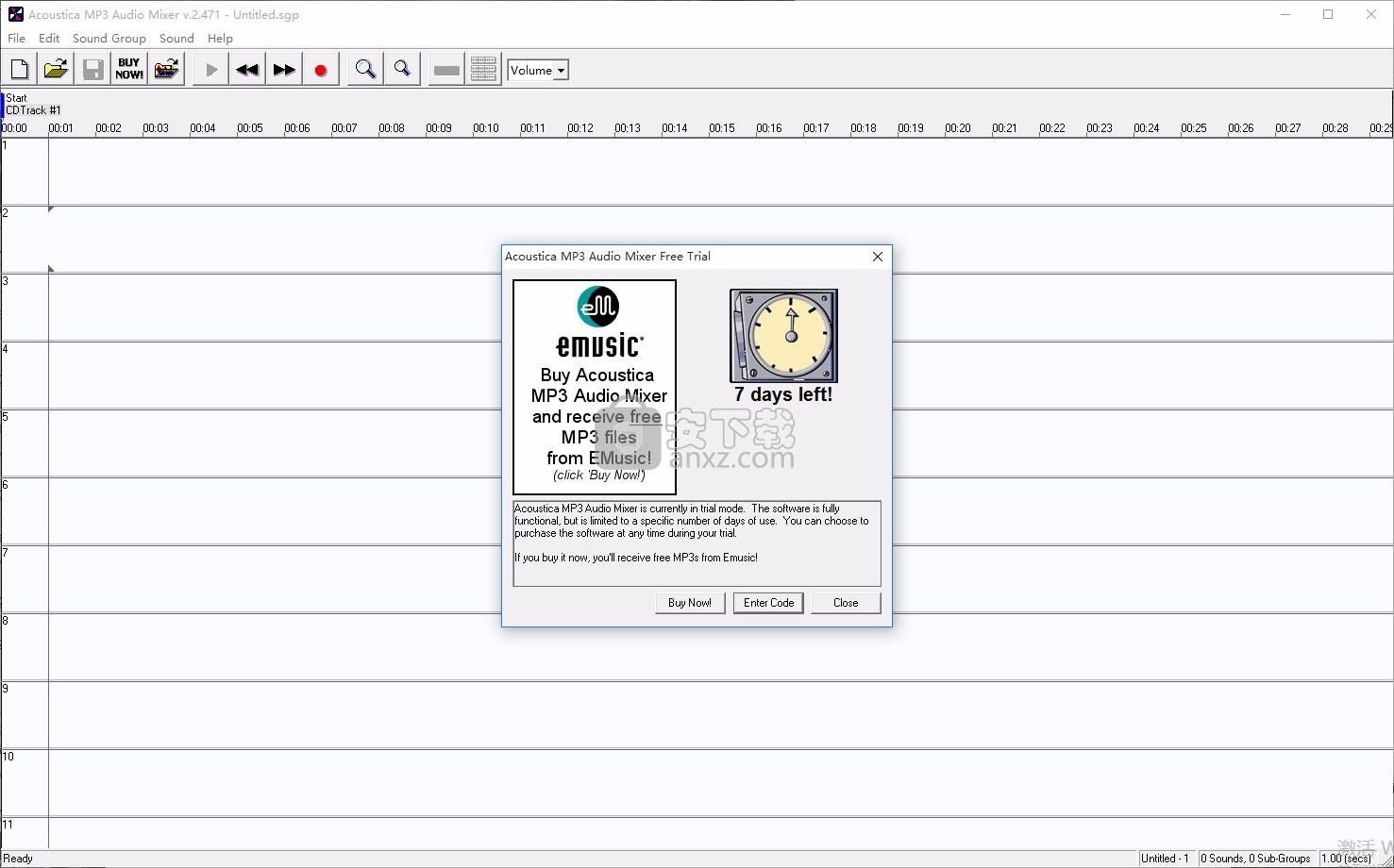The width and height of the screenshot is (1394, 868).
Task: Click the load sound file icon
Action: pos(166,70)
